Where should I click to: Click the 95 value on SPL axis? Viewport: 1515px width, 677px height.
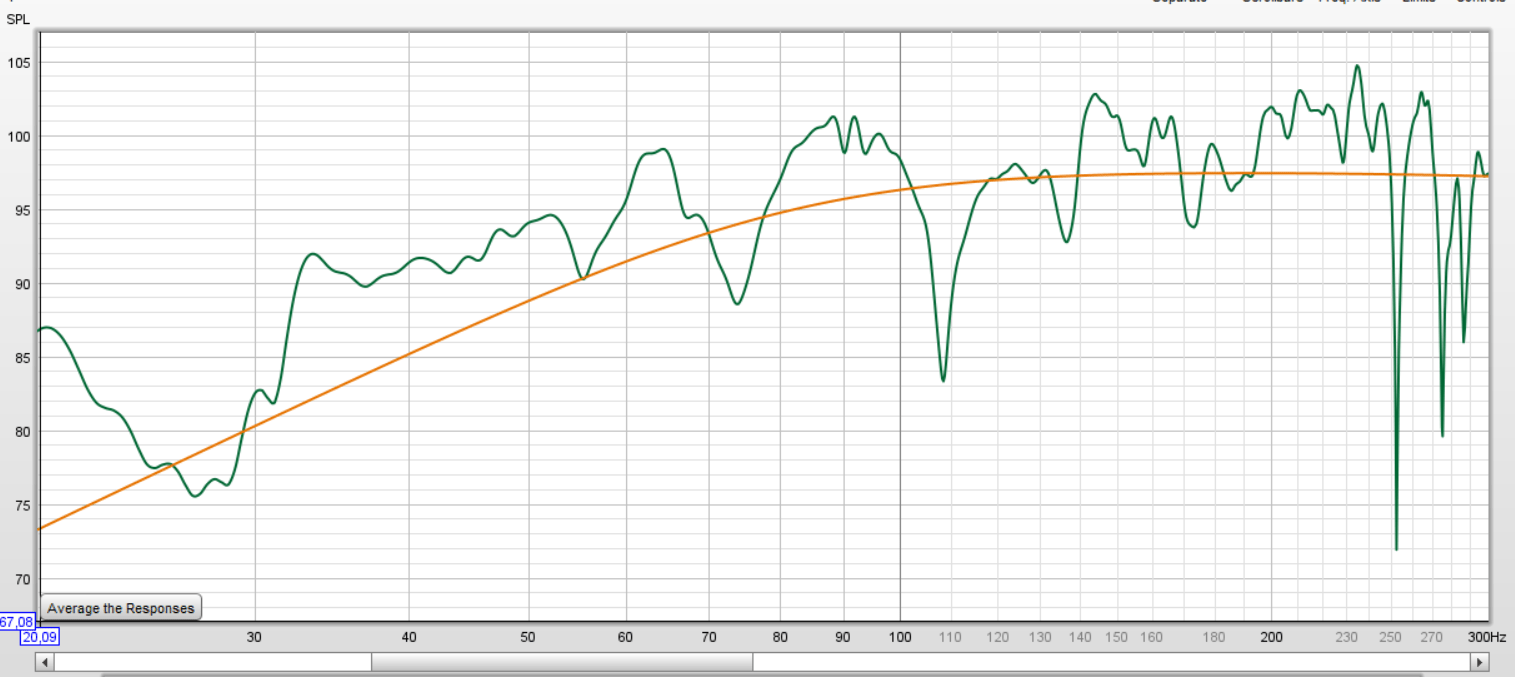click(24, 211)
